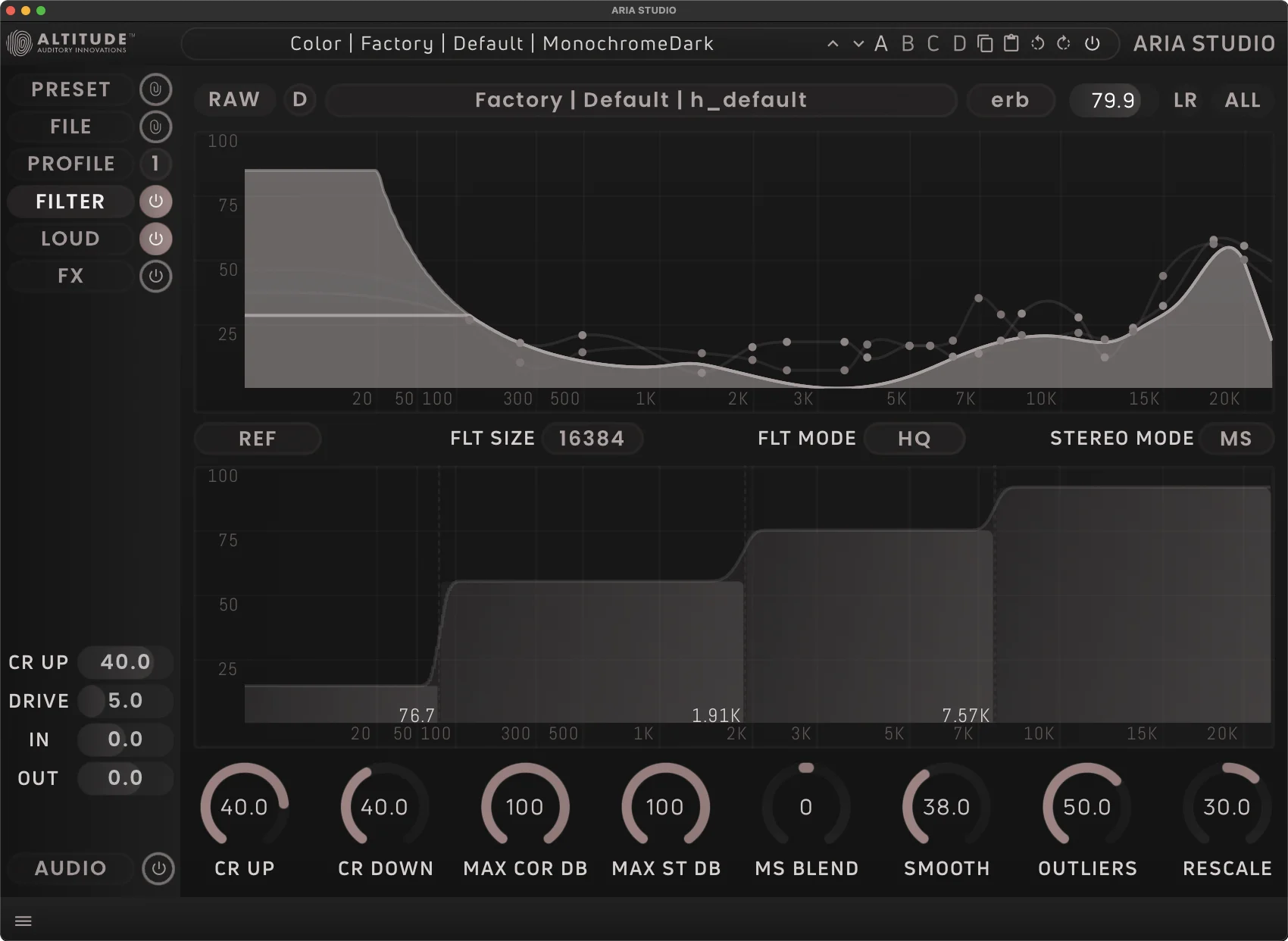Adjust the MS BLEND knob

805,806
